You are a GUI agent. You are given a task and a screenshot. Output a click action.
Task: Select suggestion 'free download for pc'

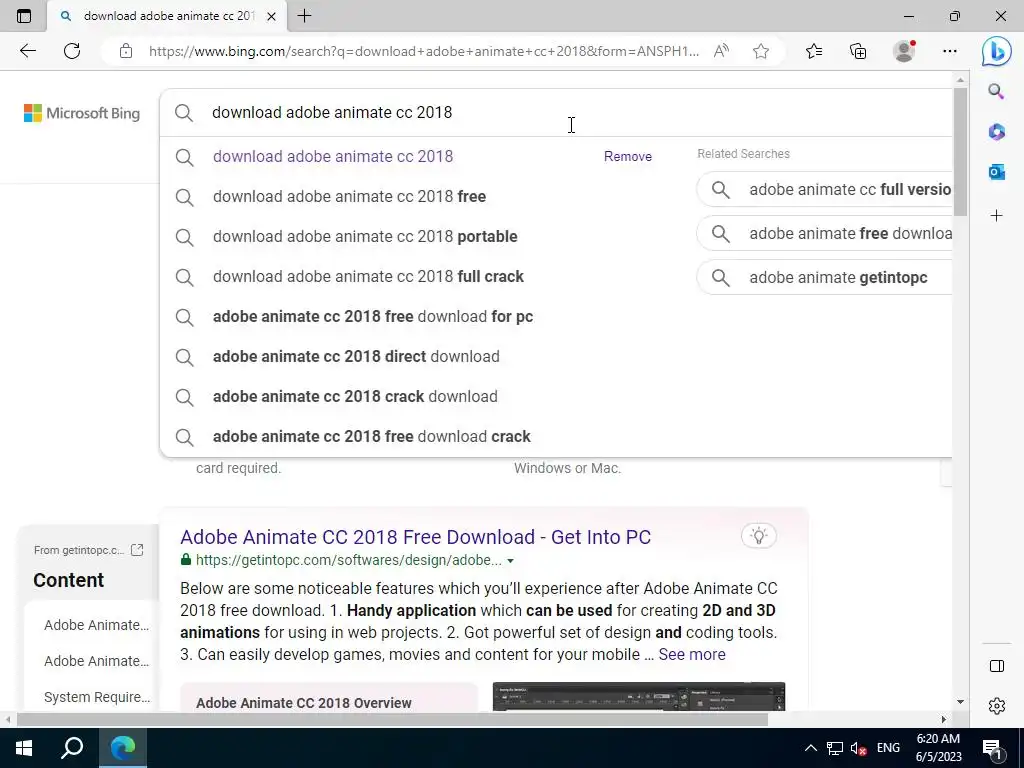373,317
